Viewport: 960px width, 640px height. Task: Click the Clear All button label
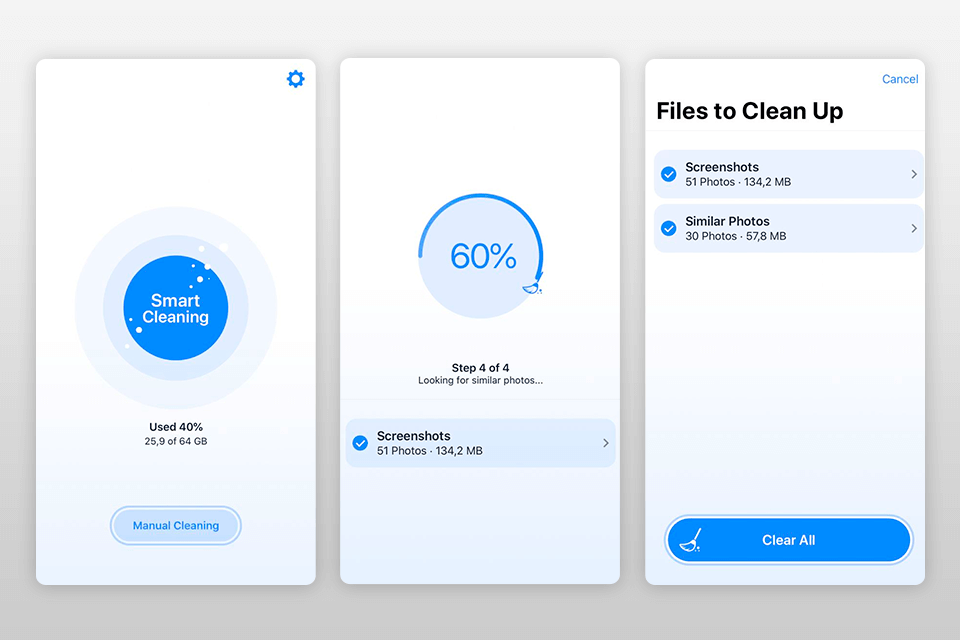click(788, 540)
